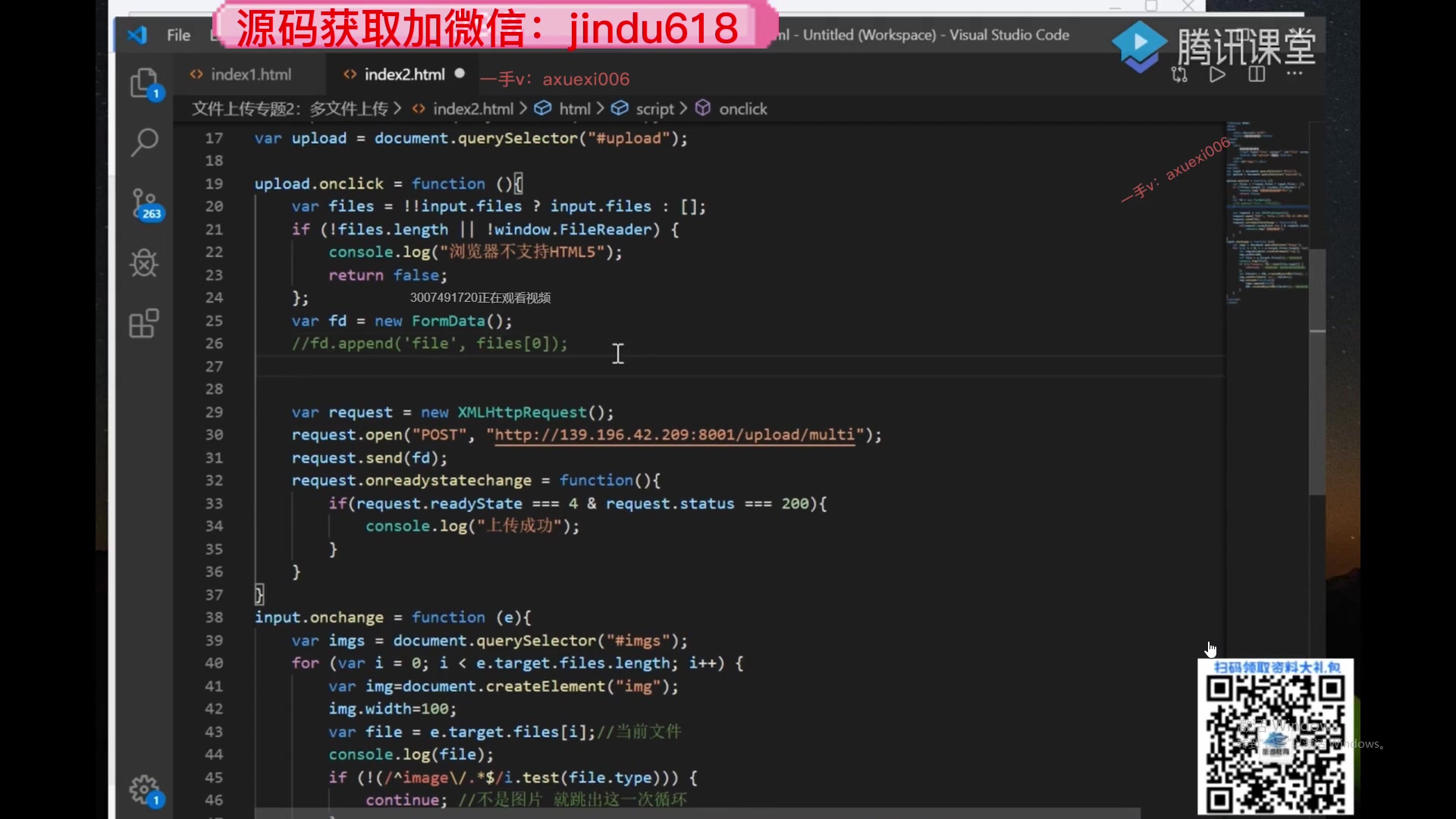Open the Explorer panel icon

144,83
